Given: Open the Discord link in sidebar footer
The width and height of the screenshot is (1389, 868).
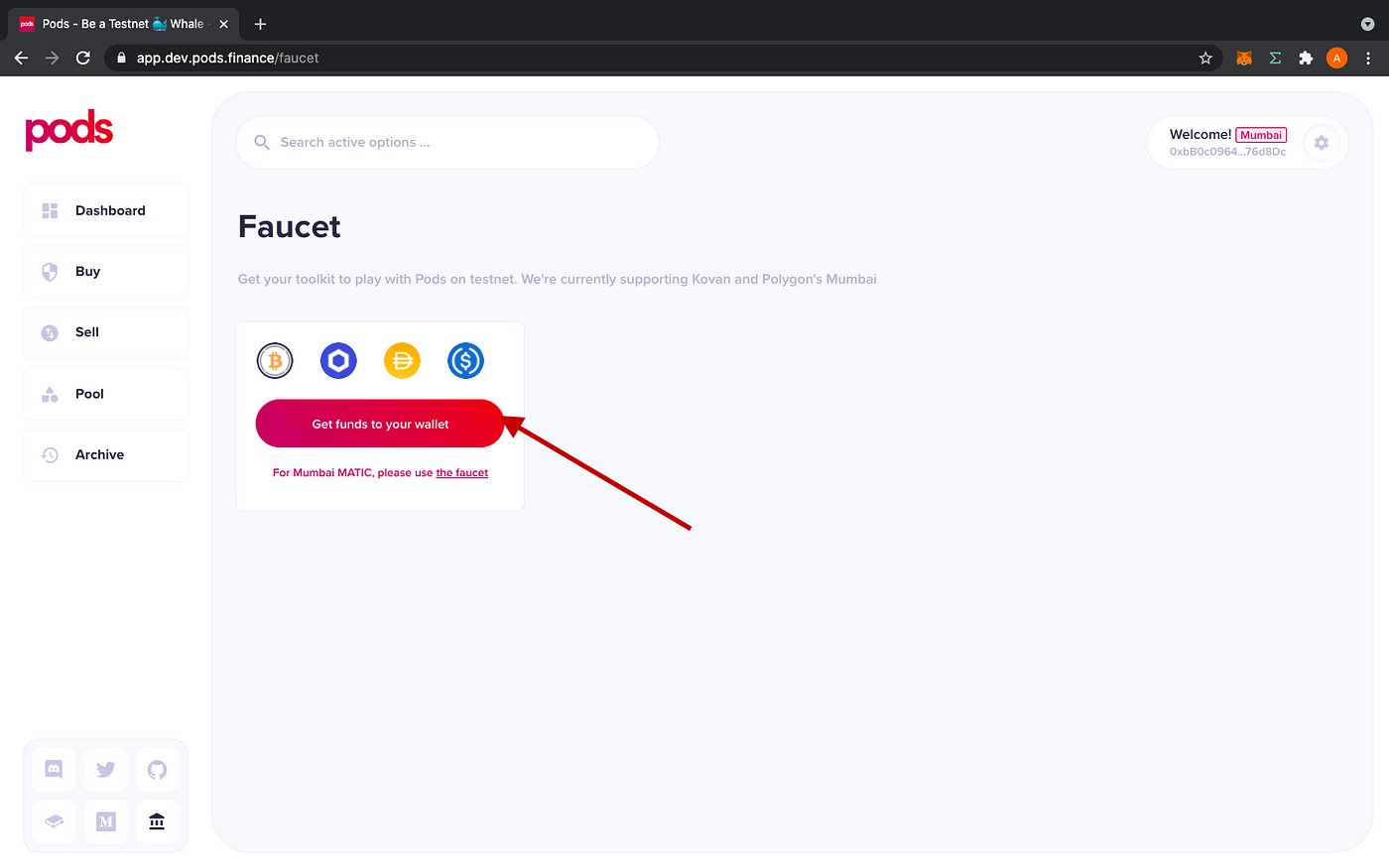Looking at the screenshot, I should 54,769.
